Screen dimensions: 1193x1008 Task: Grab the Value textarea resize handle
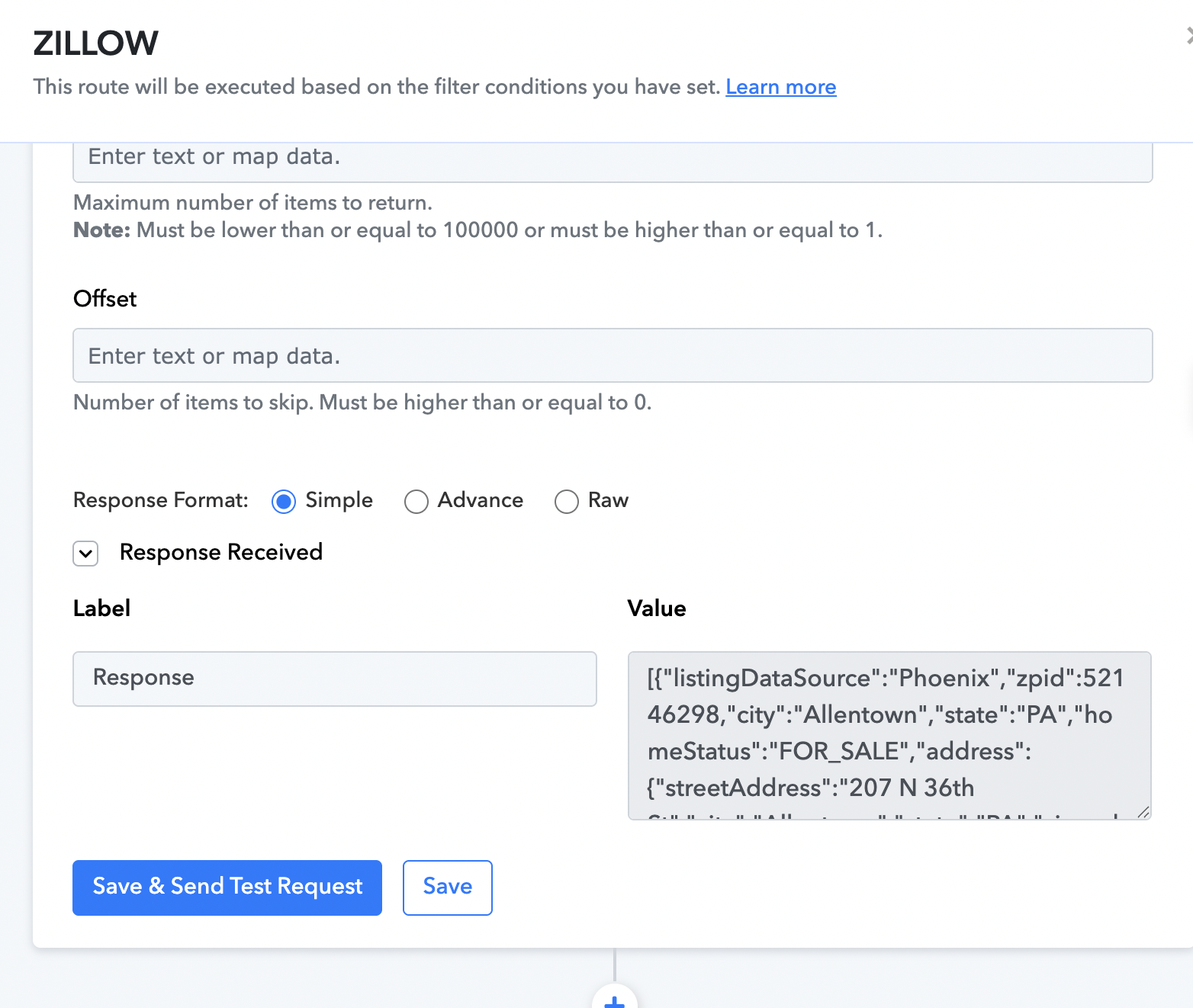1143,812
